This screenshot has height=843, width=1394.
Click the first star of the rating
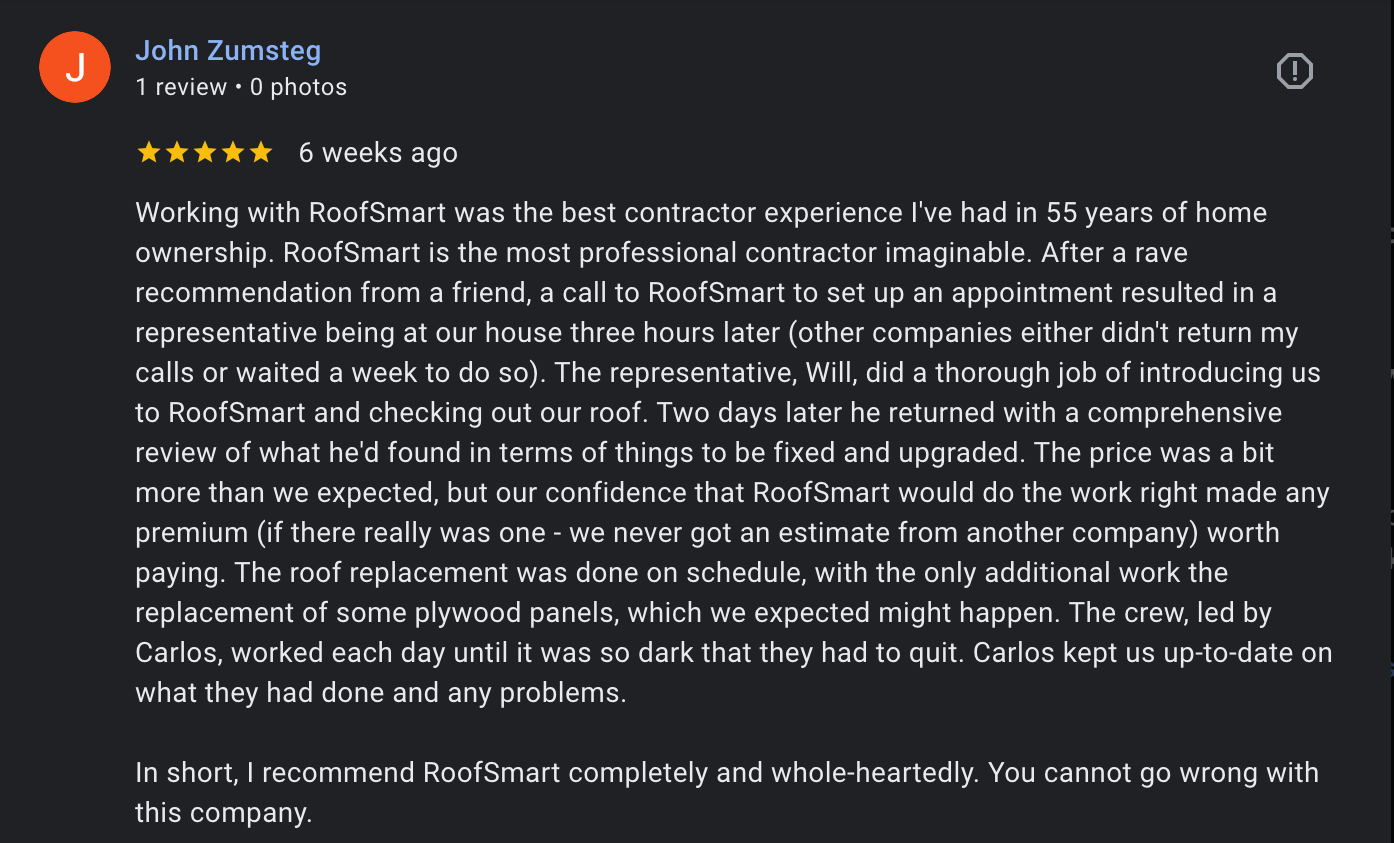pyautogui.click(x=149, y=152)
